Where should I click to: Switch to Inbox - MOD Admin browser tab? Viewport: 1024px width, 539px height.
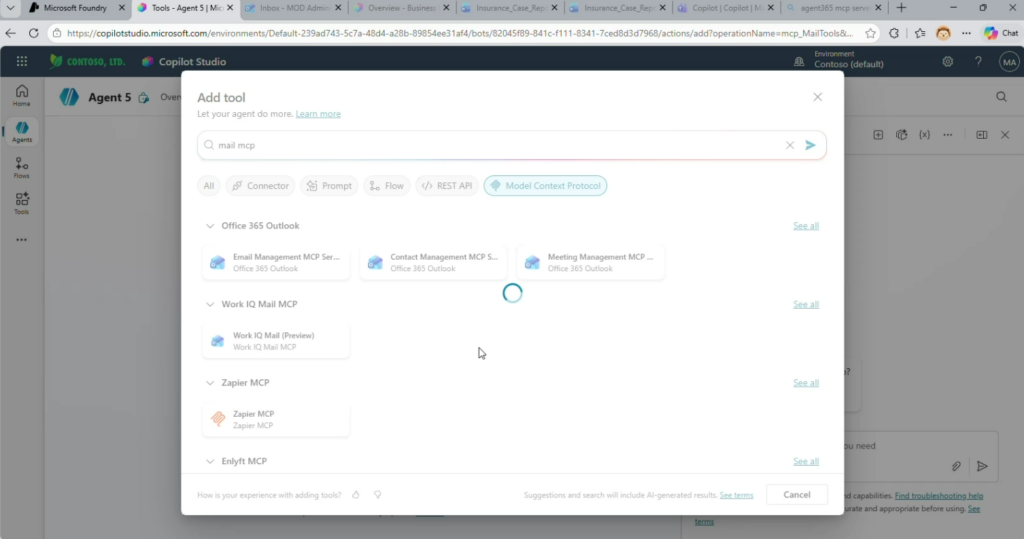293,8
